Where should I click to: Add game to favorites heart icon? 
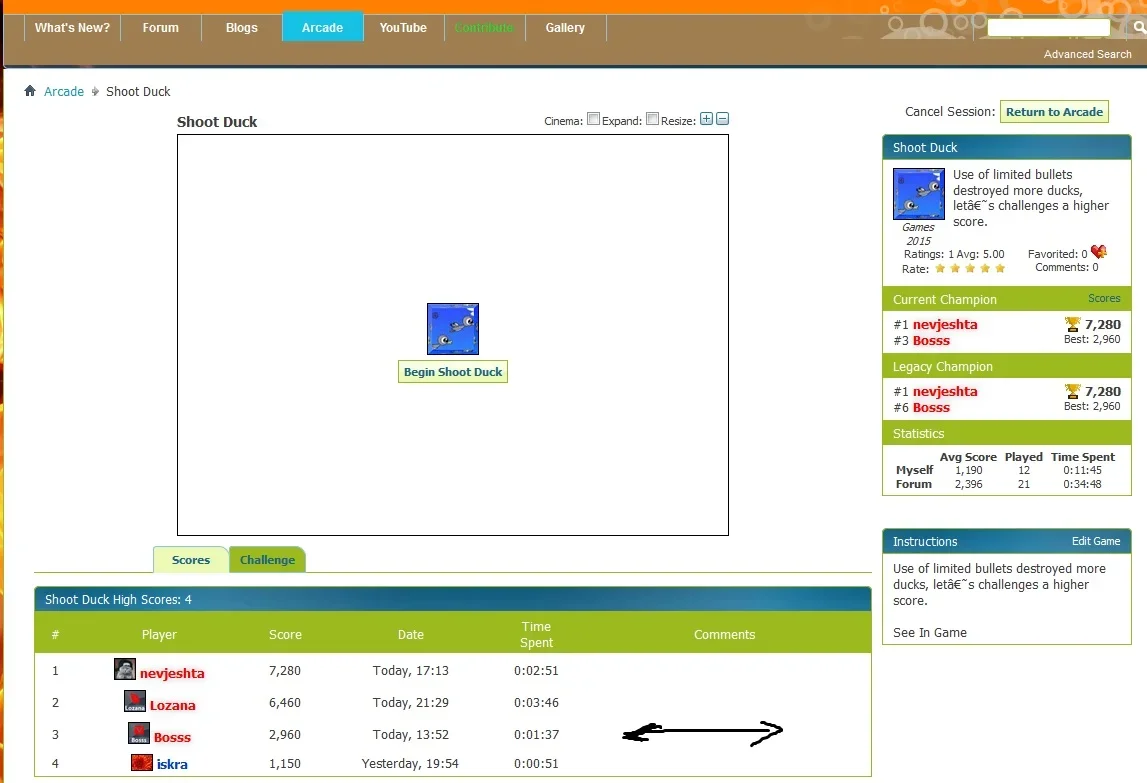pos(1099,253)
